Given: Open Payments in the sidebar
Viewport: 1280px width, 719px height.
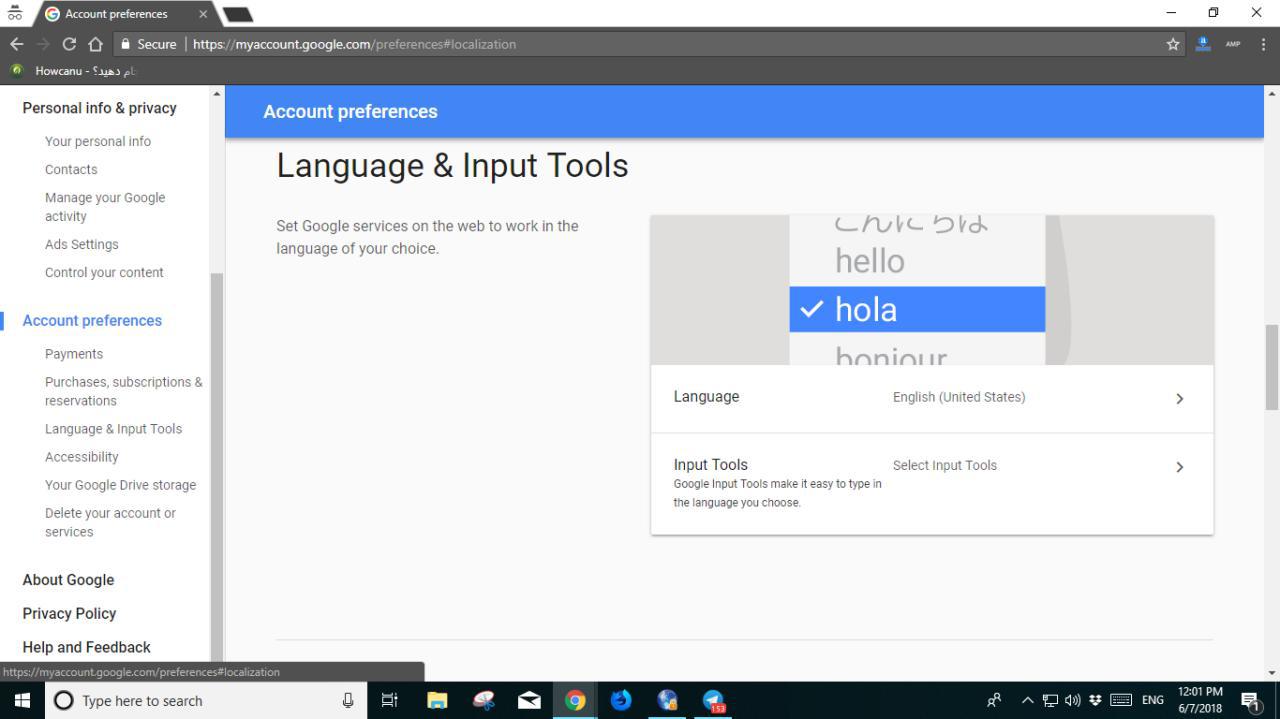Looking at the screenshot, I should pyautogui.click(x=74, y=354).
